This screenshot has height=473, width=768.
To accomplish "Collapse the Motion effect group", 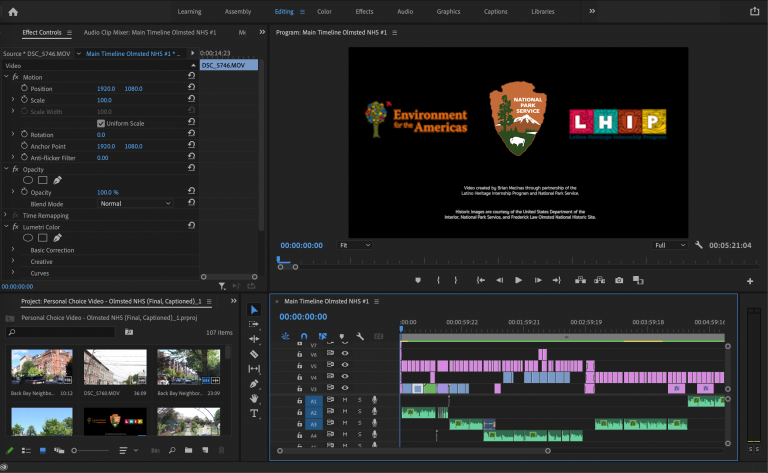I will coord(6,77).
